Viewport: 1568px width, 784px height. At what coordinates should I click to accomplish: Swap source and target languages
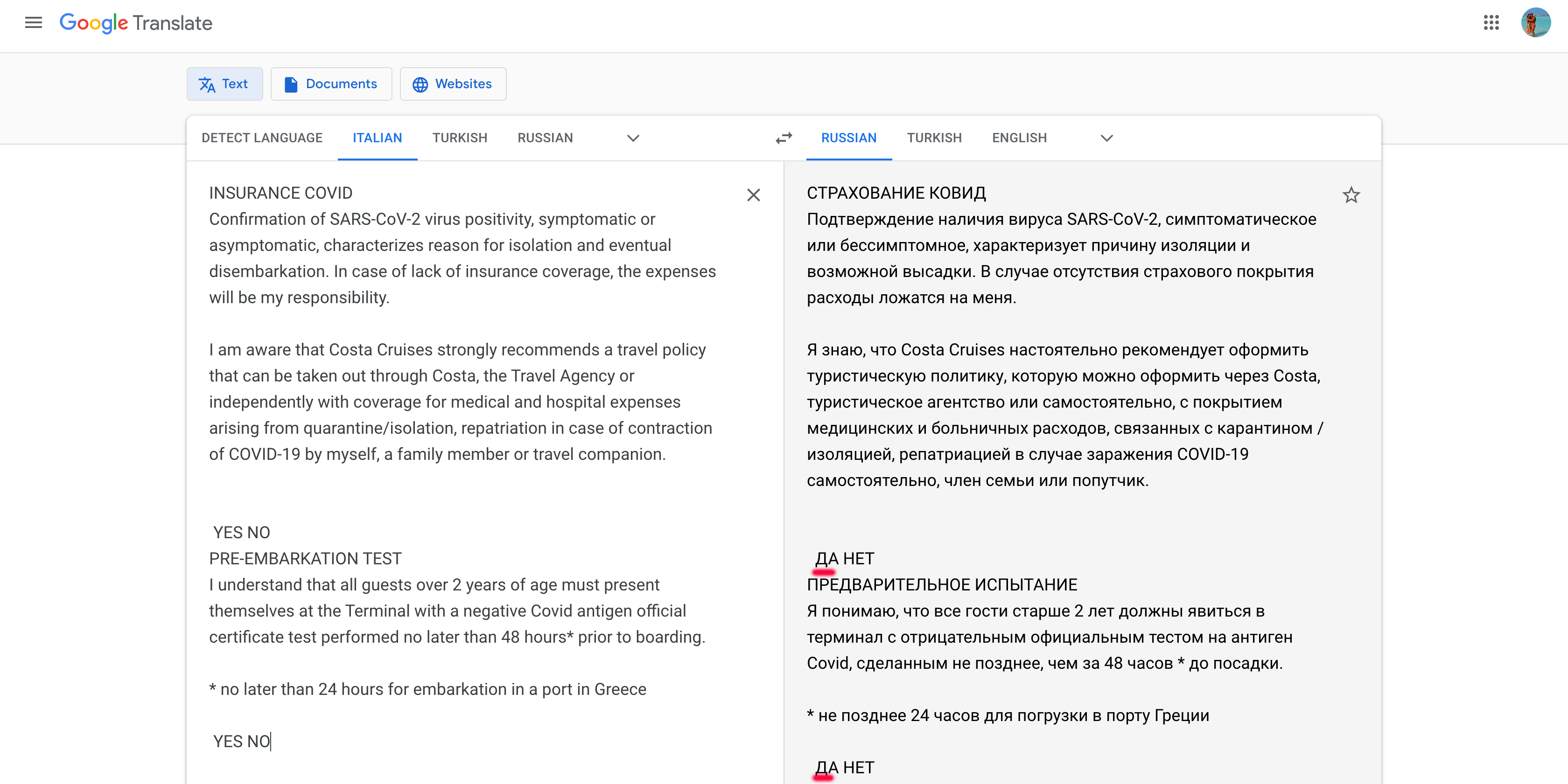(784, 138)
